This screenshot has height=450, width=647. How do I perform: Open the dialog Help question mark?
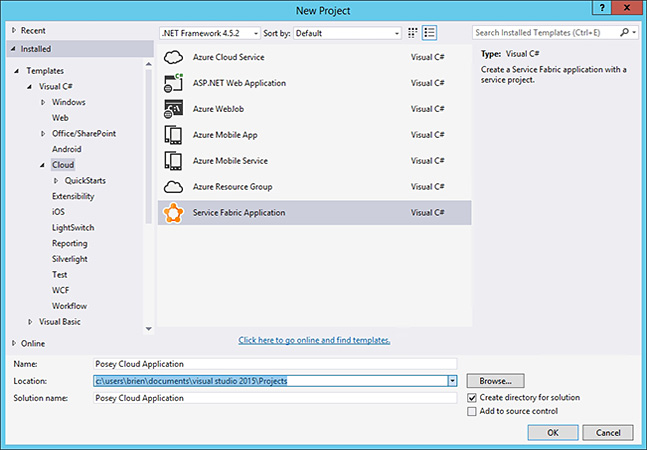coord(602,8)
